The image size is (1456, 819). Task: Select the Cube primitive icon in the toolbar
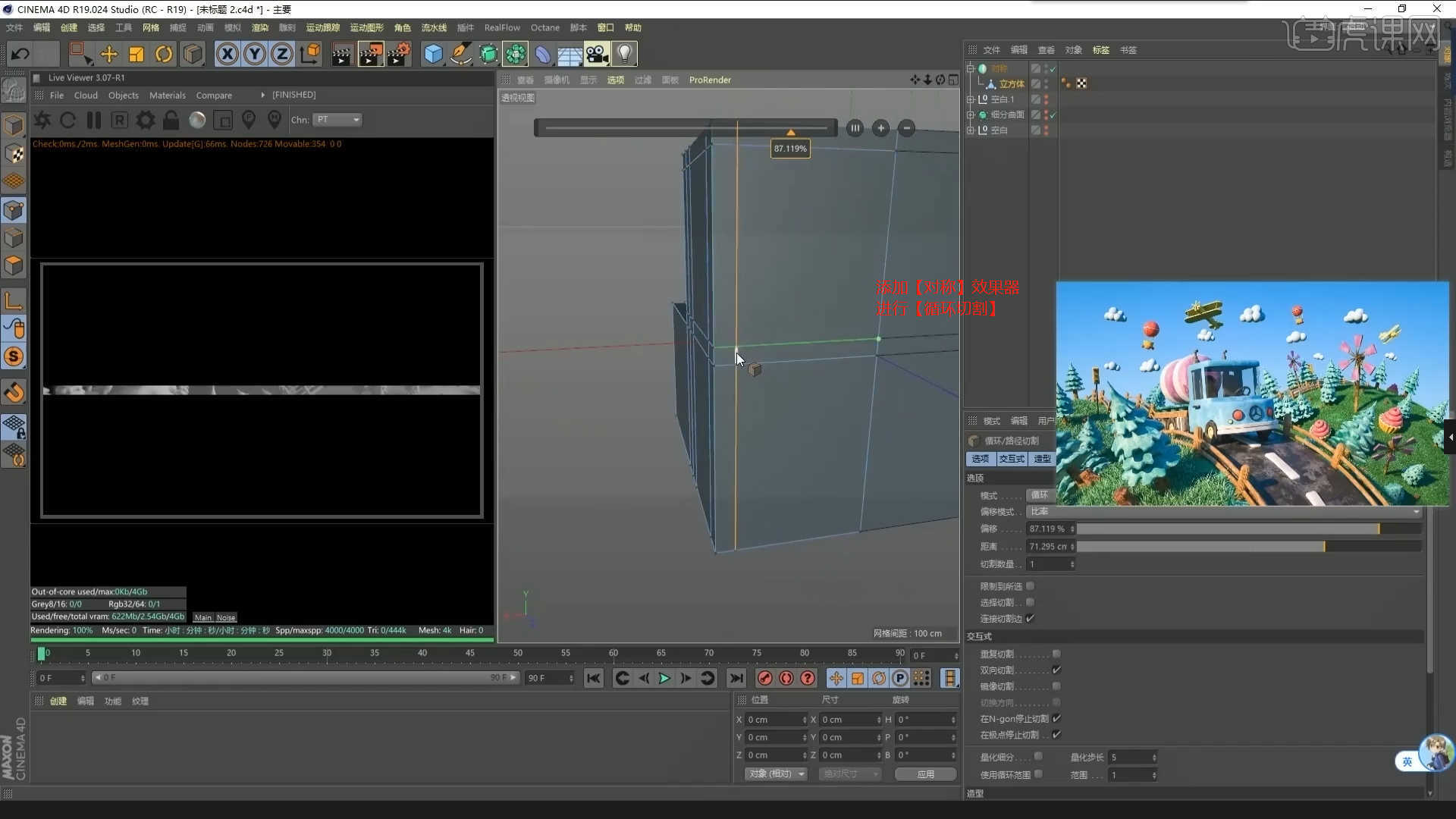[x=433, y=53]
